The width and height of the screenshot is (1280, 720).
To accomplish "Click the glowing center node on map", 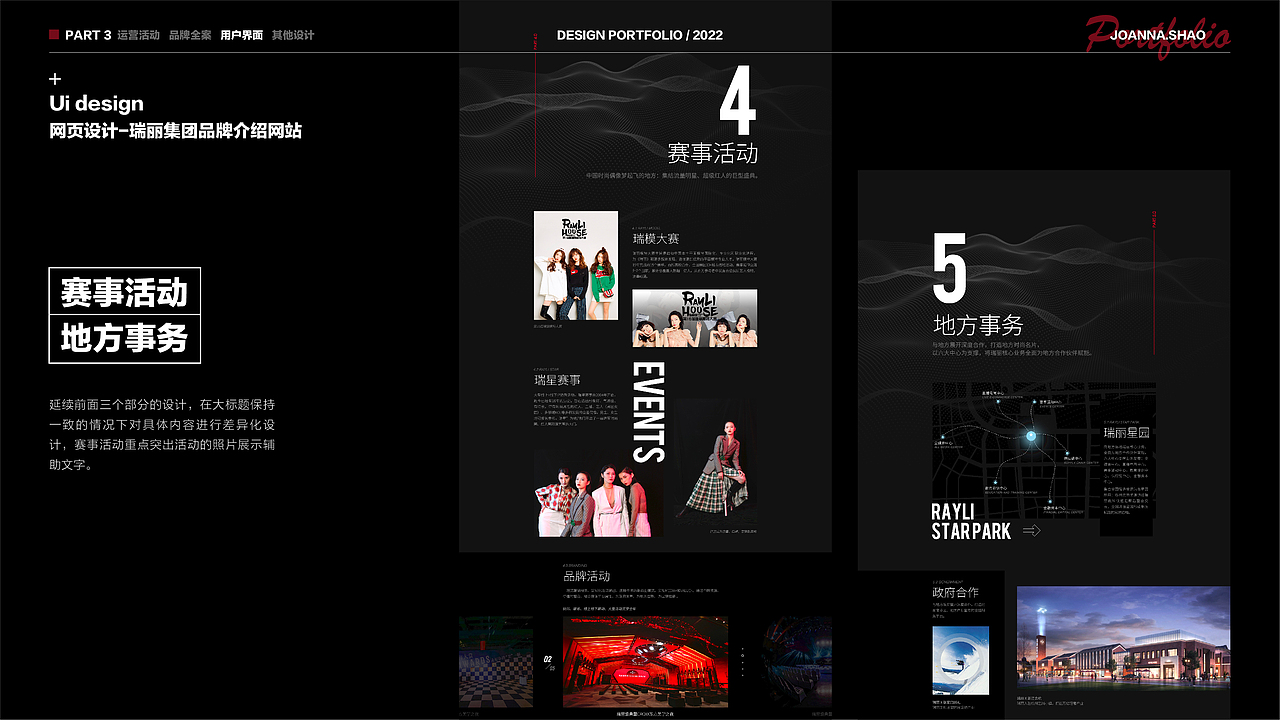I will (1031, 436).
